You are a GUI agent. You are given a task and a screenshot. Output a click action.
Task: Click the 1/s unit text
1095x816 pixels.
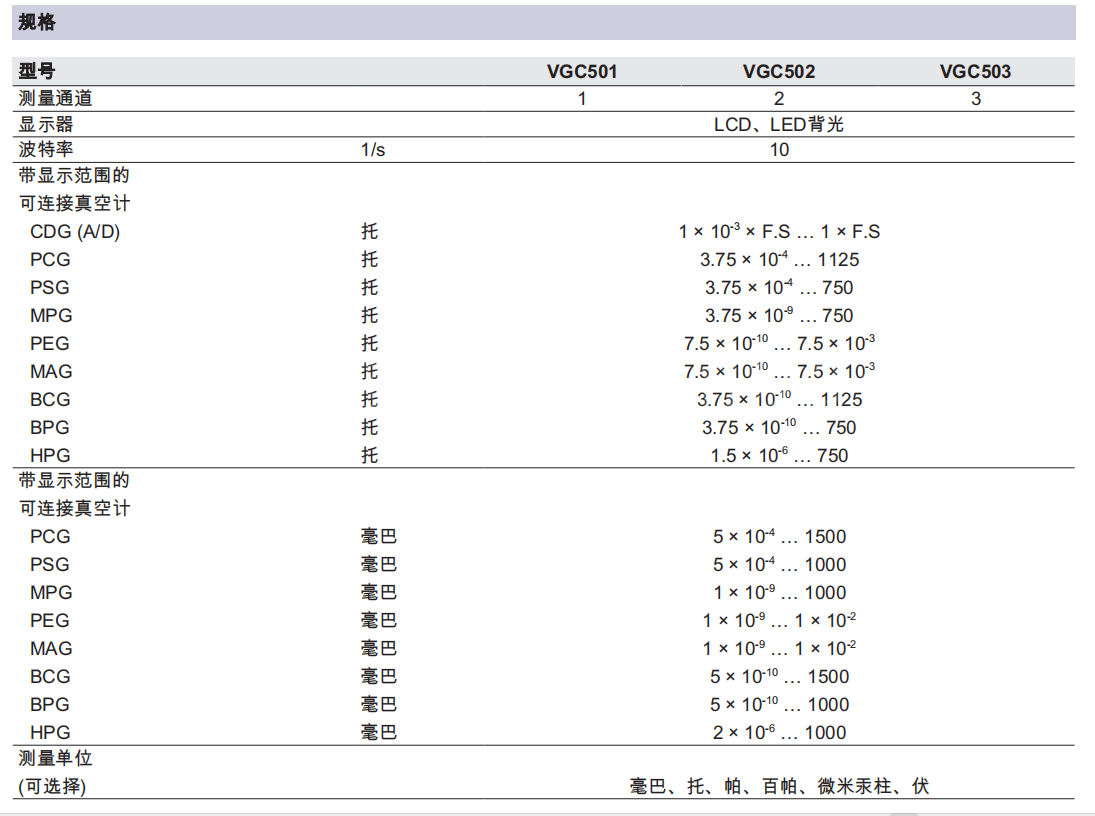372,150
